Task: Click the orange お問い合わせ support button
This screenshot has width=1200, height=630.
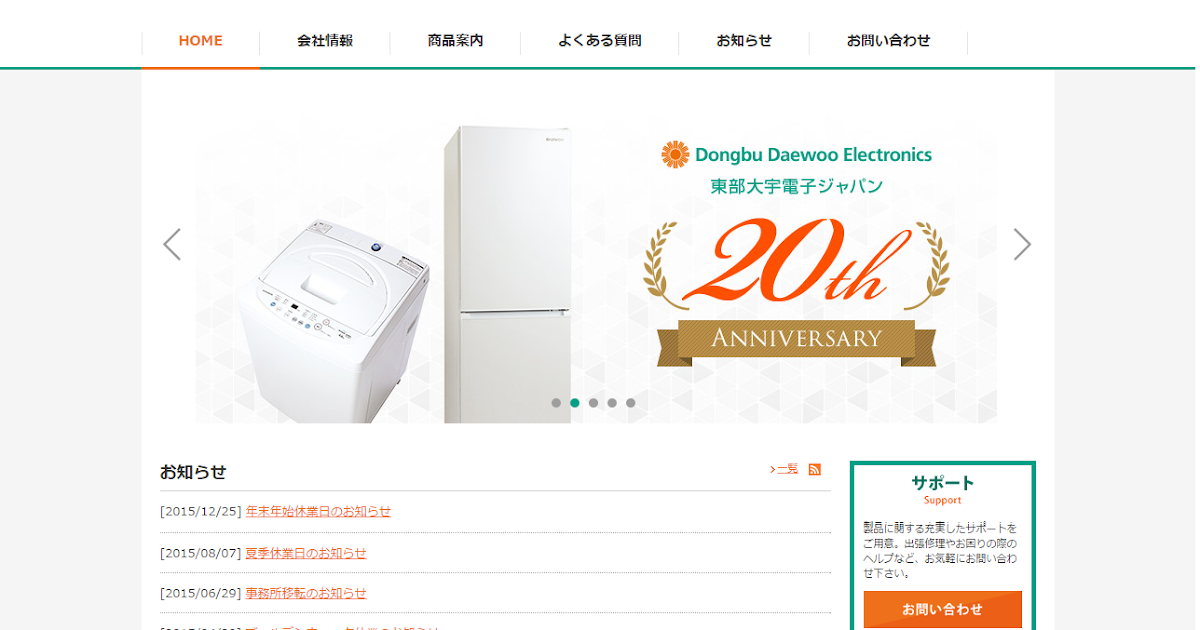Action: point(943,609)
